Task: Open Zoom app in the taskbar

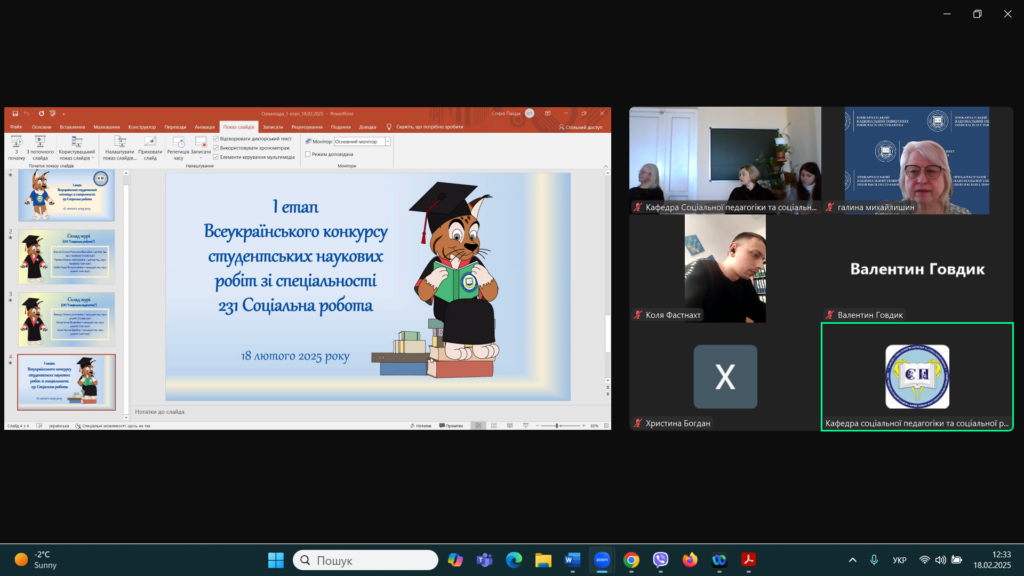Action: point(602,560)
